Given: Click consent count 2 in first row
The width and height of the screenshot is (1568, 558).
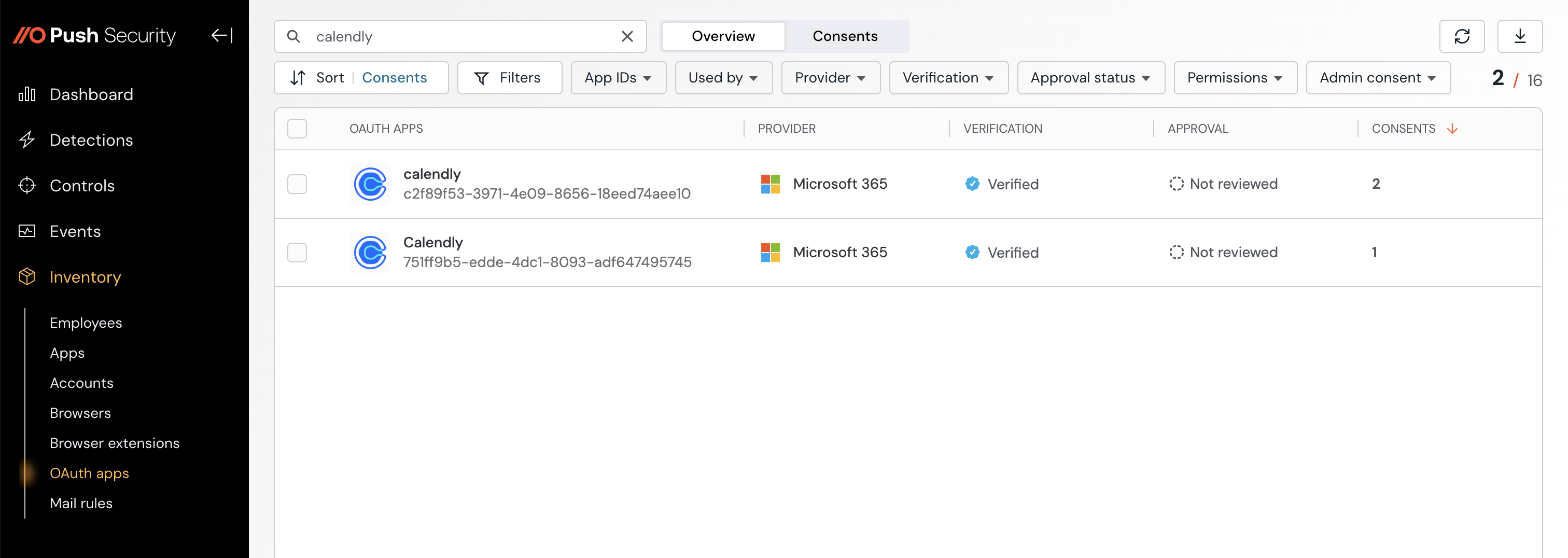Looking at the screenshot, I should [x=1376, y=184].
